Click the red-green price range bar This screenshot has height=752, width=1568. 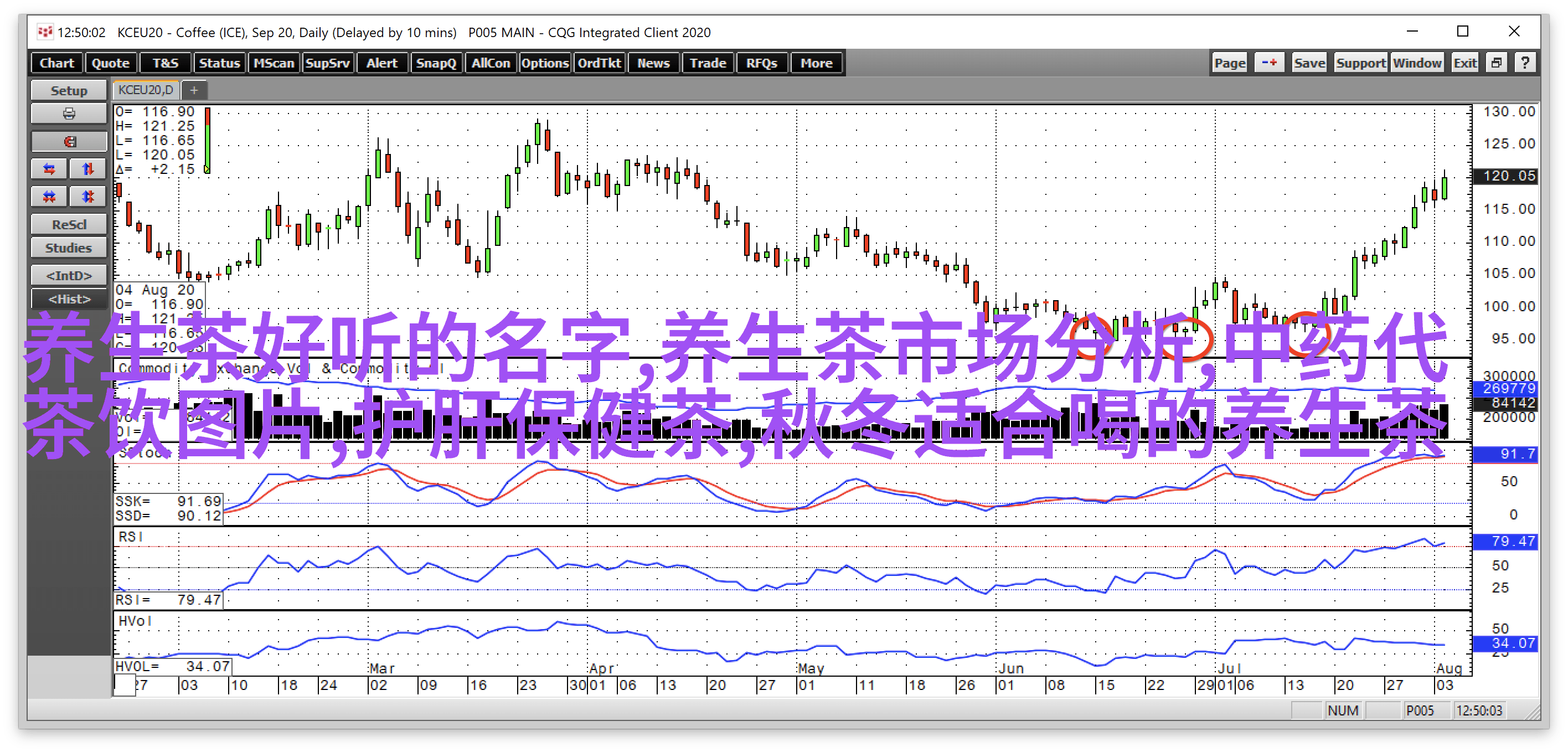pyautogui.click(x=208, y=140)
